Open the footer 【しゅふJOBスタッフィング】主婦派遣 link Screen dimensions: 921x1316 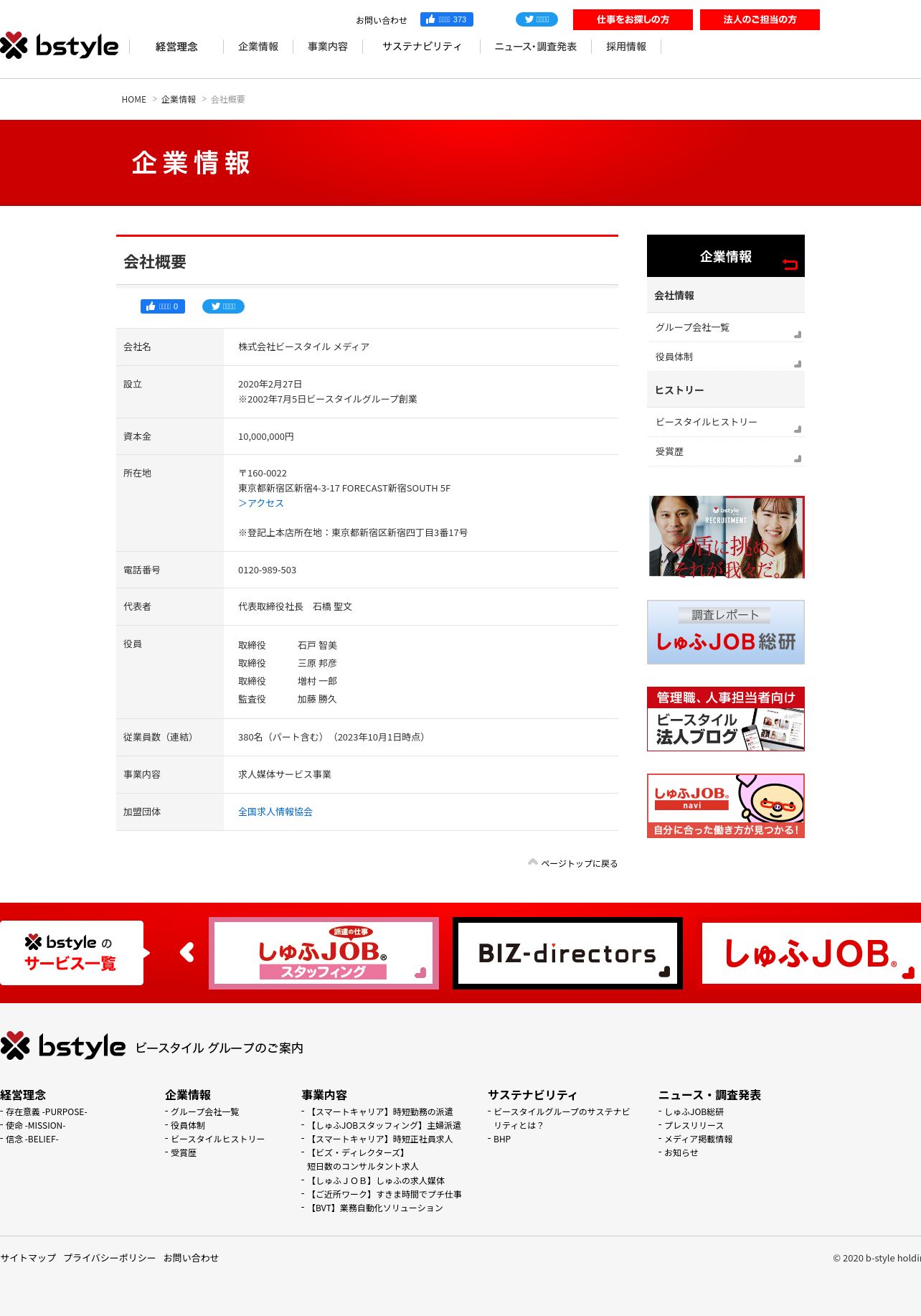click(x=384, y=1125)
